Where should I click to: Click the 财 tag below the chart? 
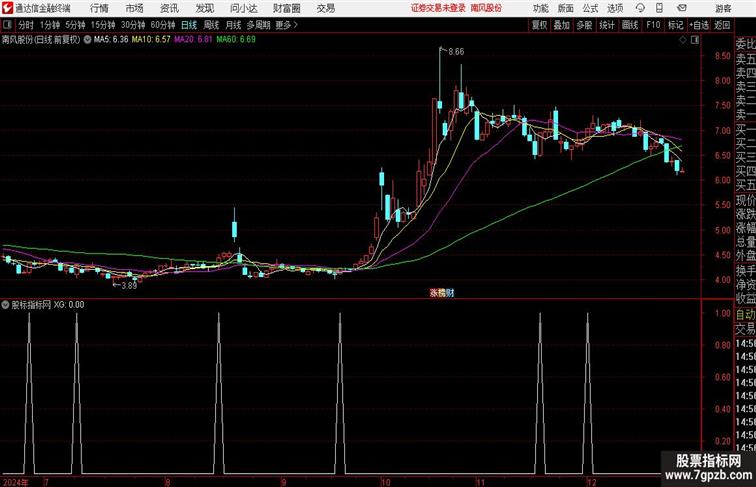coord(450,293)
